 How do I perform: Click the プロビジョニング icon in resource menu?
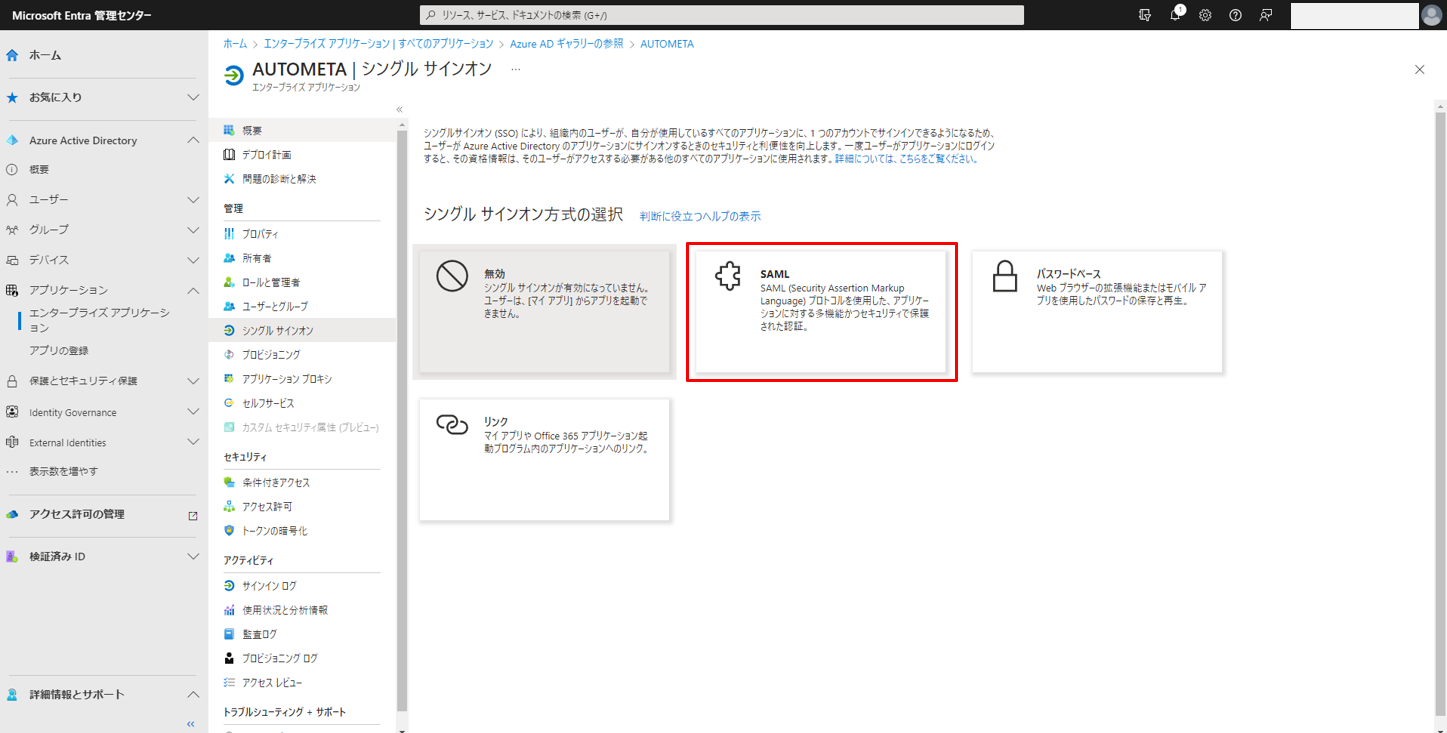(x=230, y=355)
